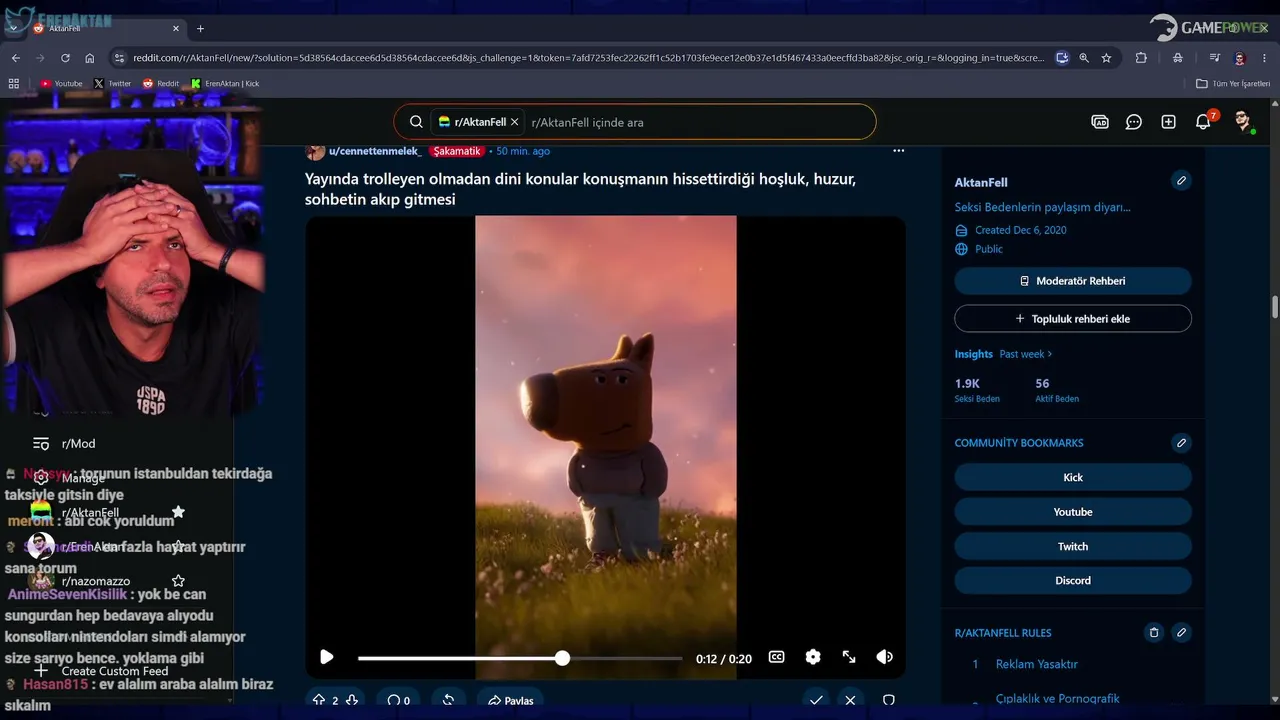Viewport: 1280px width, 720px height.
Task: Remove the post with the X icon
Action: [850, 700]
